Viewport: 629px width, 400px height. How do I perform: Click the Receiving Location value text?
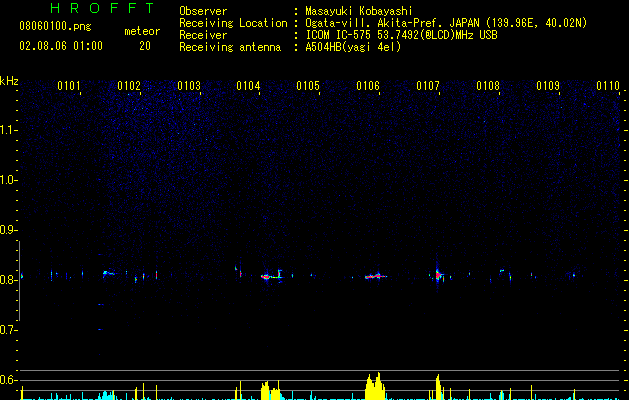[x=446, y=23]
